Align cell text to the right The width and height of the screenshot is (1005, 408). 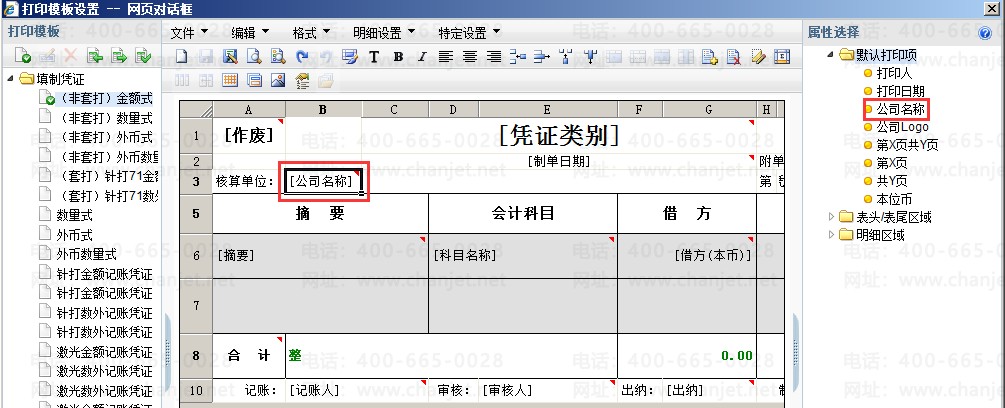point(494,57)
